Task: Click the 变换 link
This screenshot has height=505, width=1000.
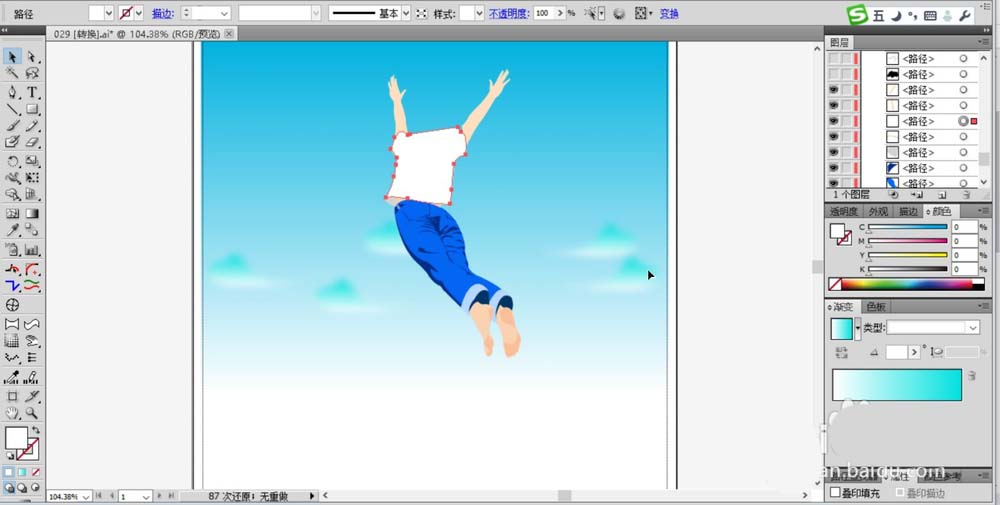Action: click(x=669, y=13)
